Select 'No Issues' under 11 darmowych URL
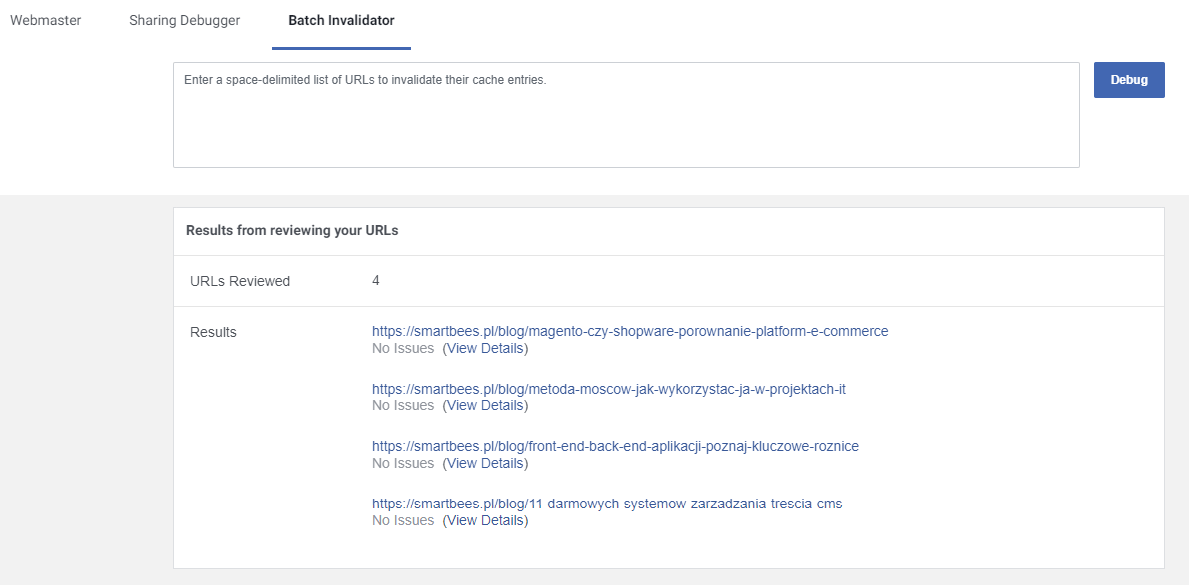The height and width of the screenshot is (585, 1189). 403,521
